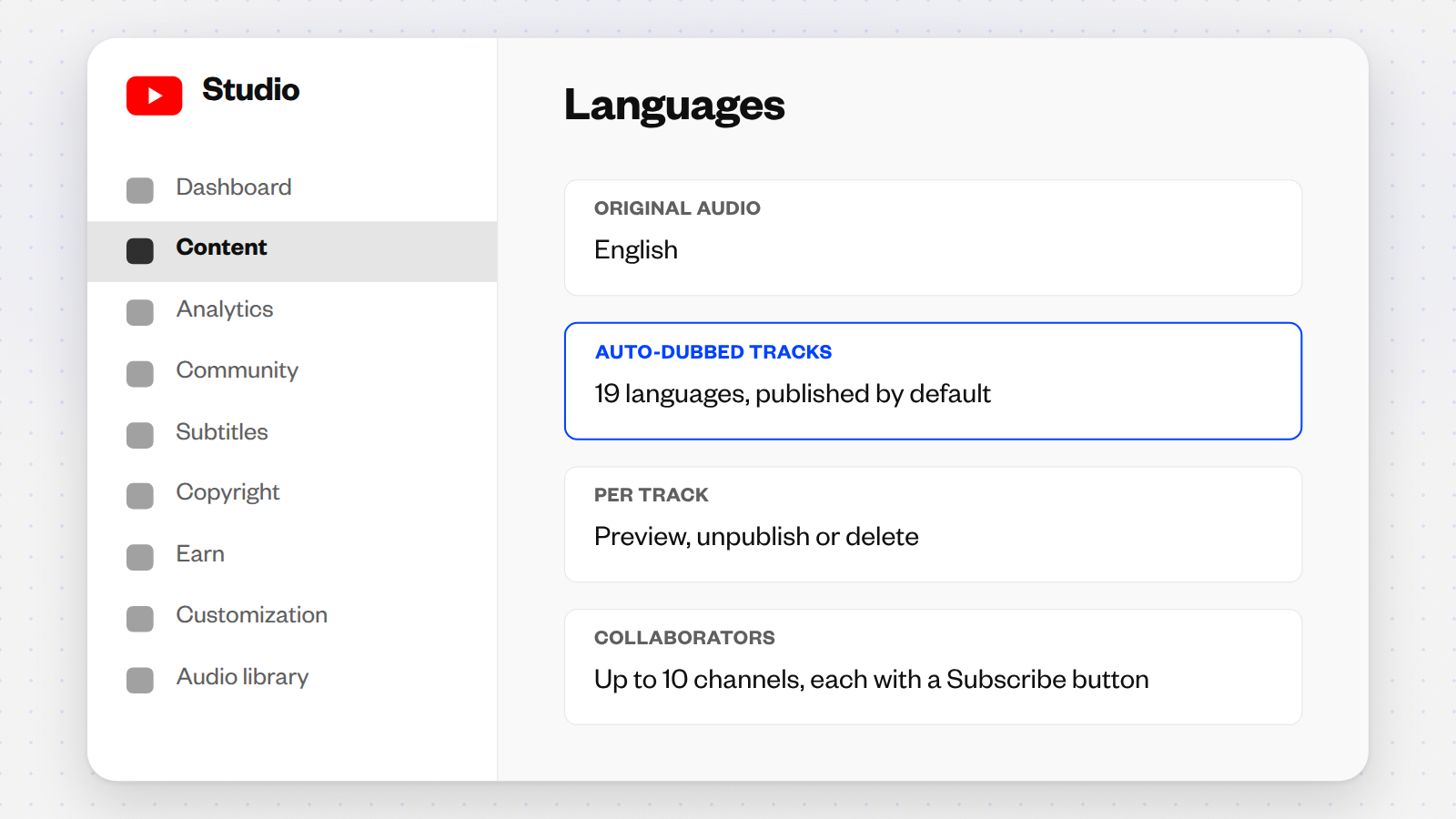The image size is (1456, 819).
Task: Navigate to Subtitles
Action: 292,435
